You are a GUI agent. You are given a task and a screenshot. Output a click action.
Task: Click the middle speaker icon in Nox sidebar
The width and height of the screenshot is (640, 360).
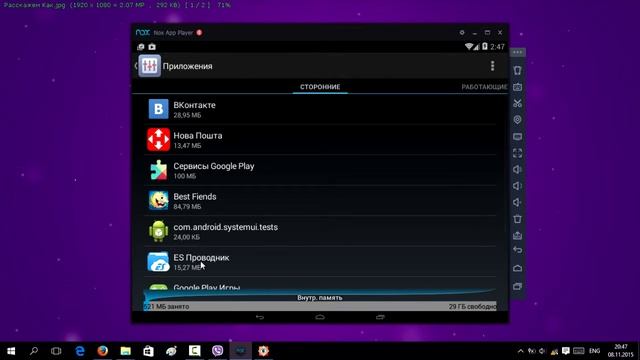(518, 186)
